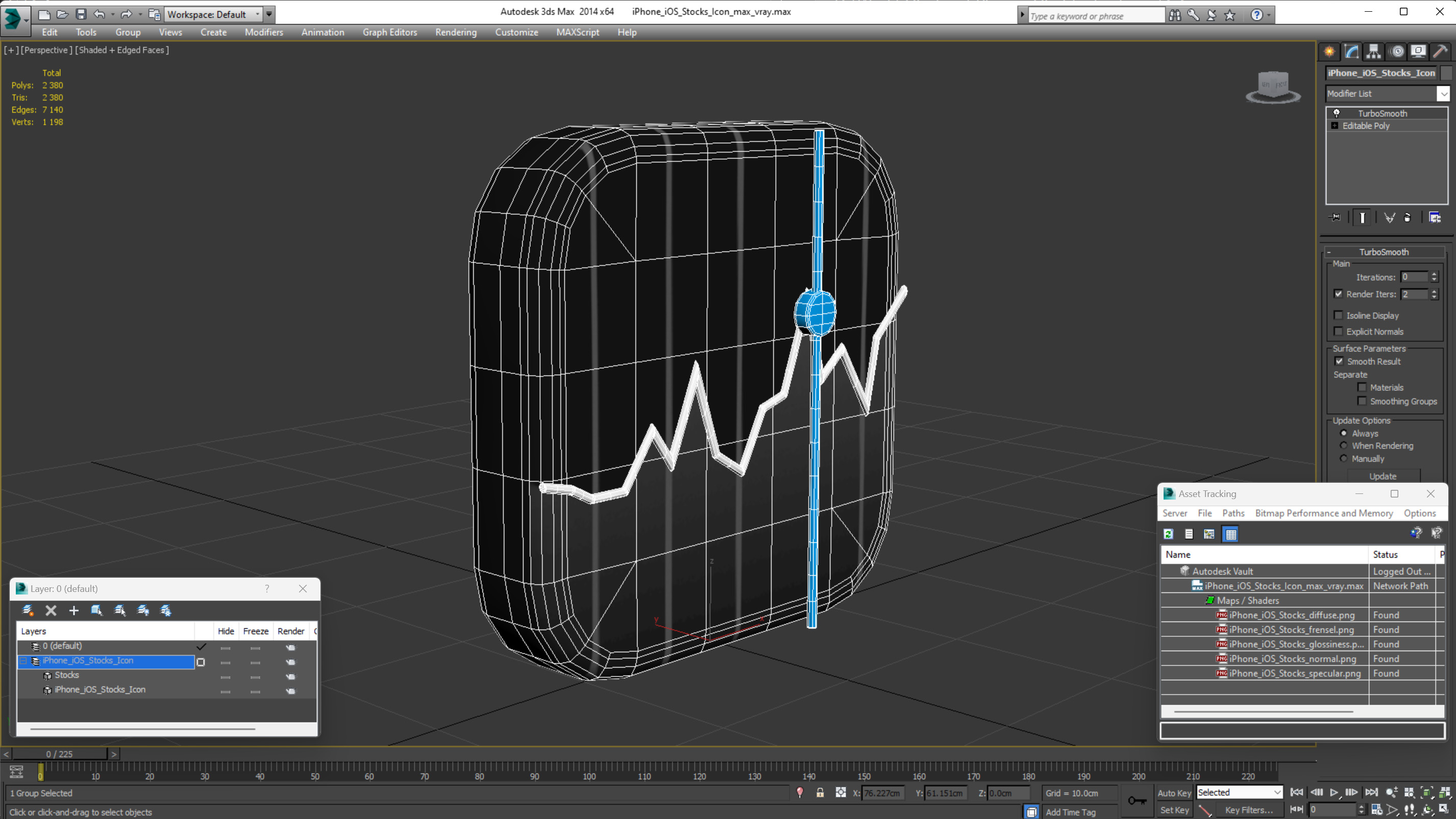Click the Undo arrow icon
1456x819 pixels.
[99, 14]
